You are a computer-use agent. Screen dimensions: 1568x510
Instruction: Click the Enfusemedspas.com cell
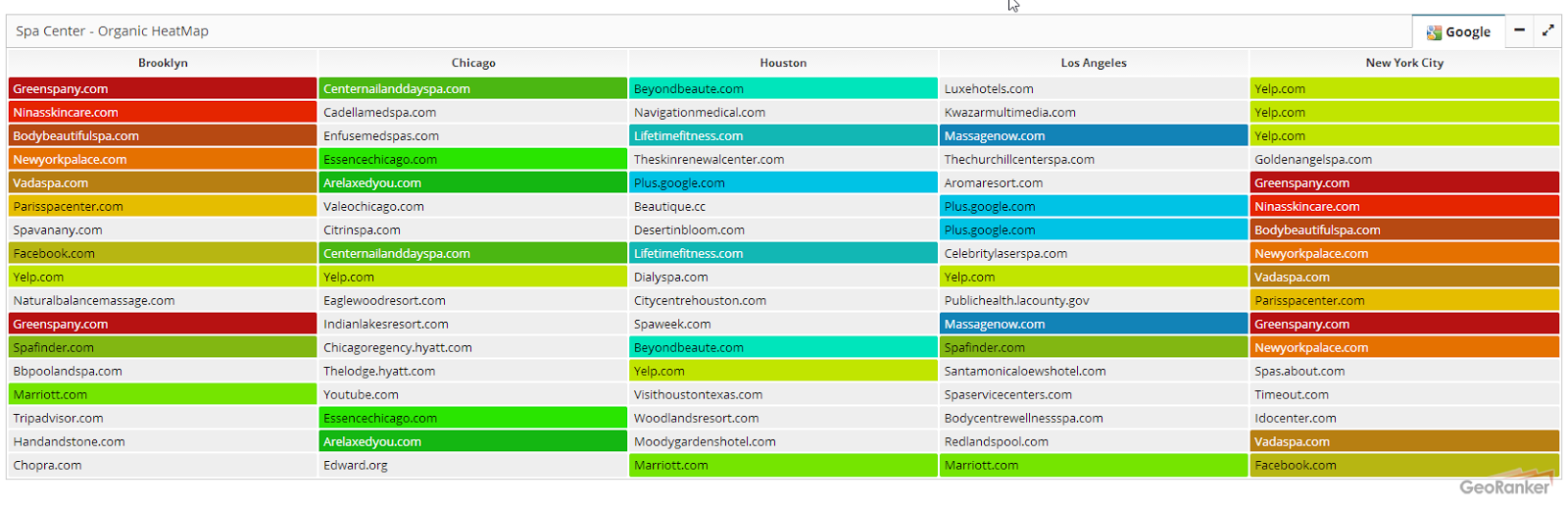[x=473, y=135]
